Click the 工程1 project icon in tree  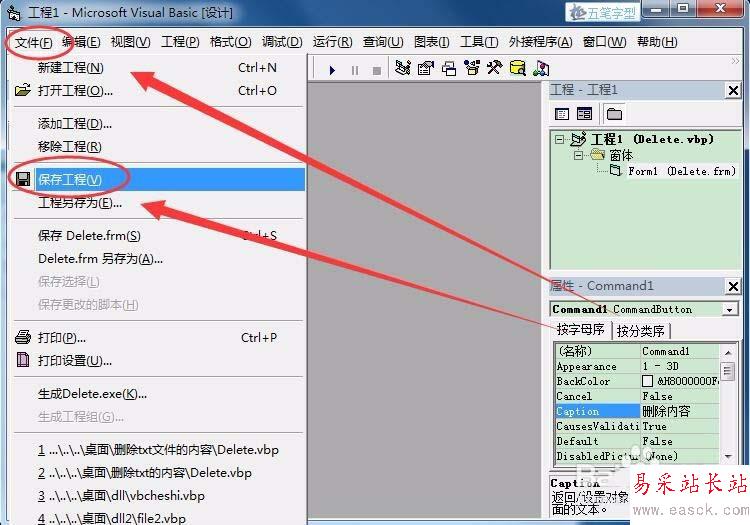(x=578, y=139)
